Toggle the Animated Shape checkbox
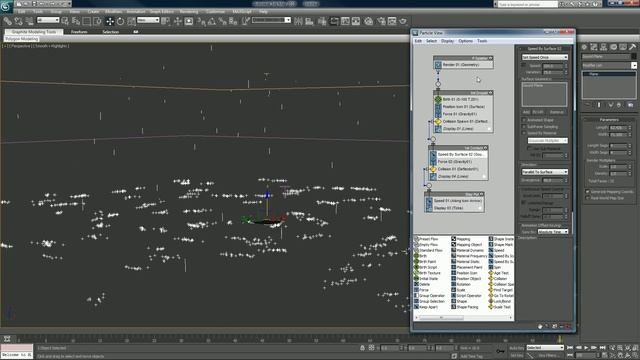The image size is (640, 360). click(524, 120)
